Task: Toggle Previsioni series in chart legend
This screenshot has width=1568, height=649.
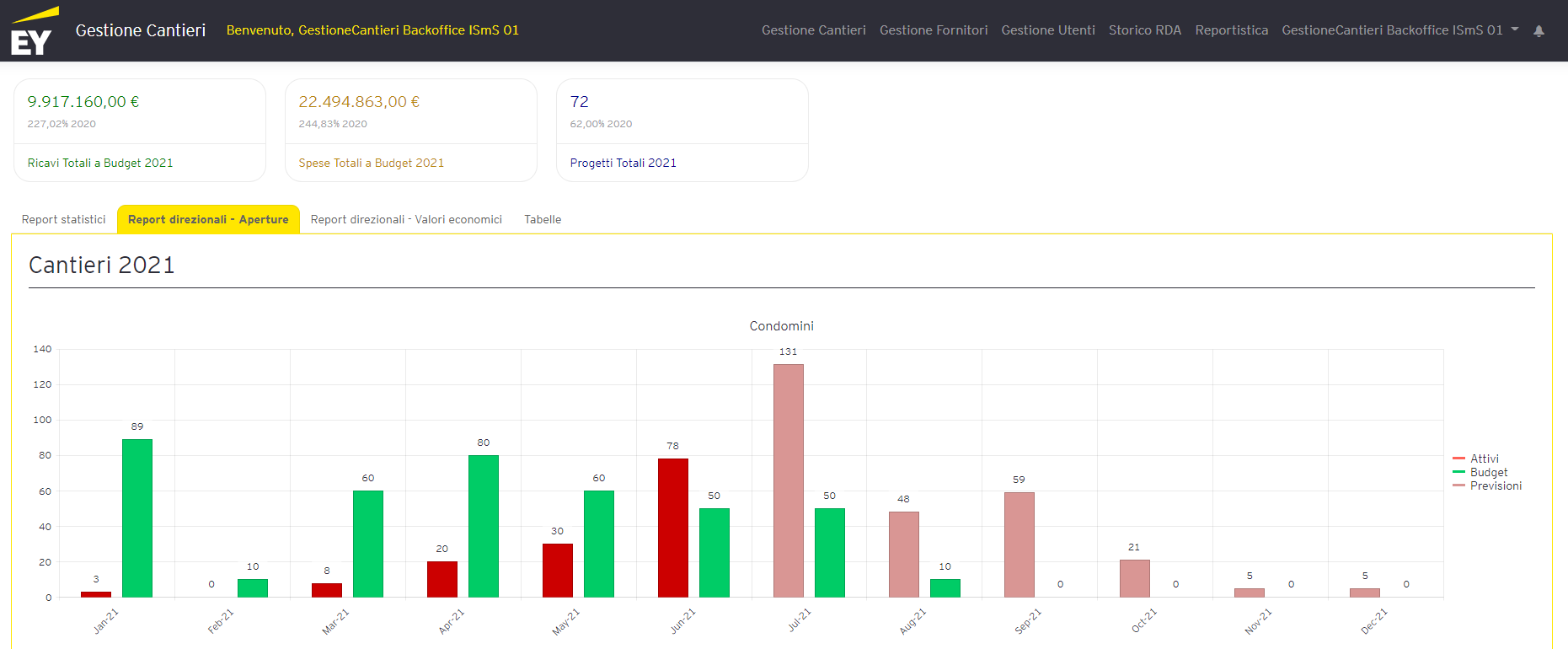Action: pyautogui.click(x=1496, y=485)
